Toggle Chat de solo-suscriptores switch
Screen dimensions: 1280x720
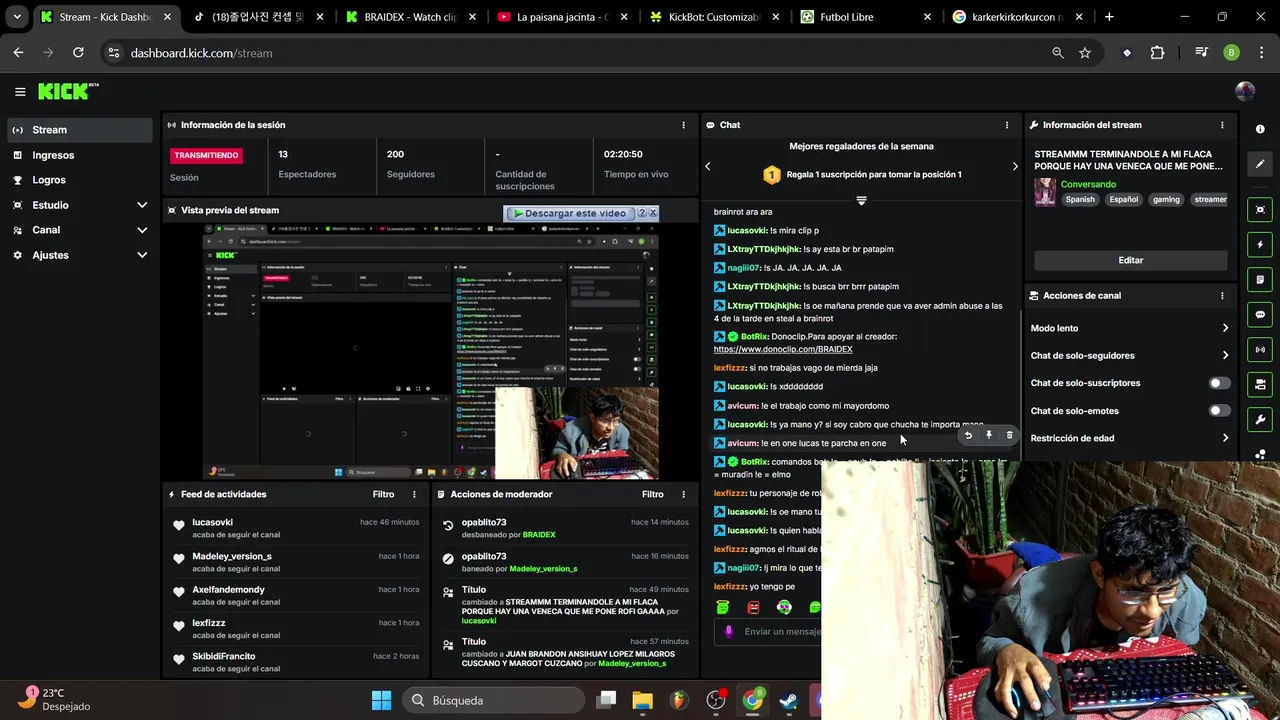1220,383
